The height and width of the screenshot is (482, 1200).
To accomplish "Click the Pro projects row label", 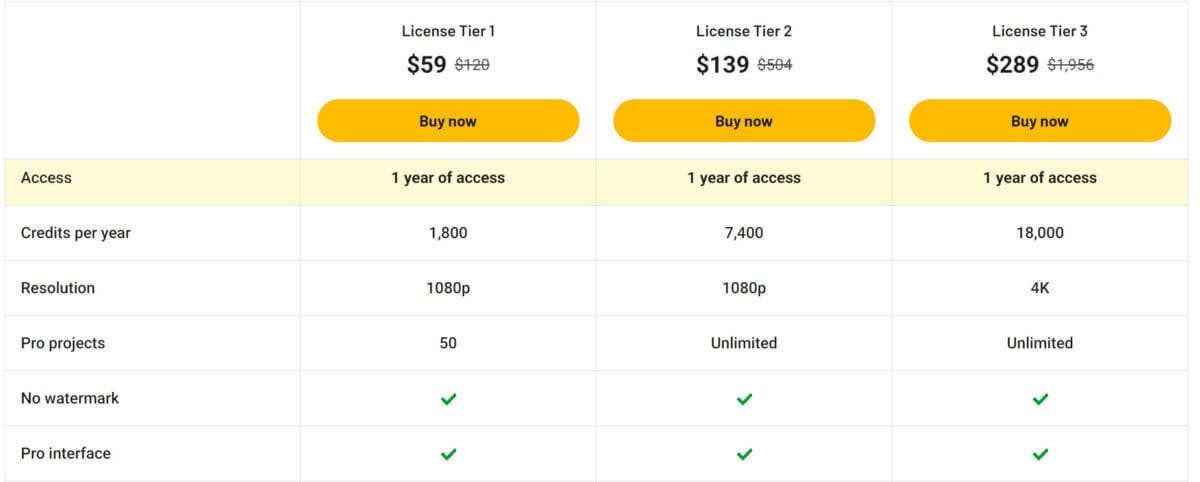I will [63, 343].
